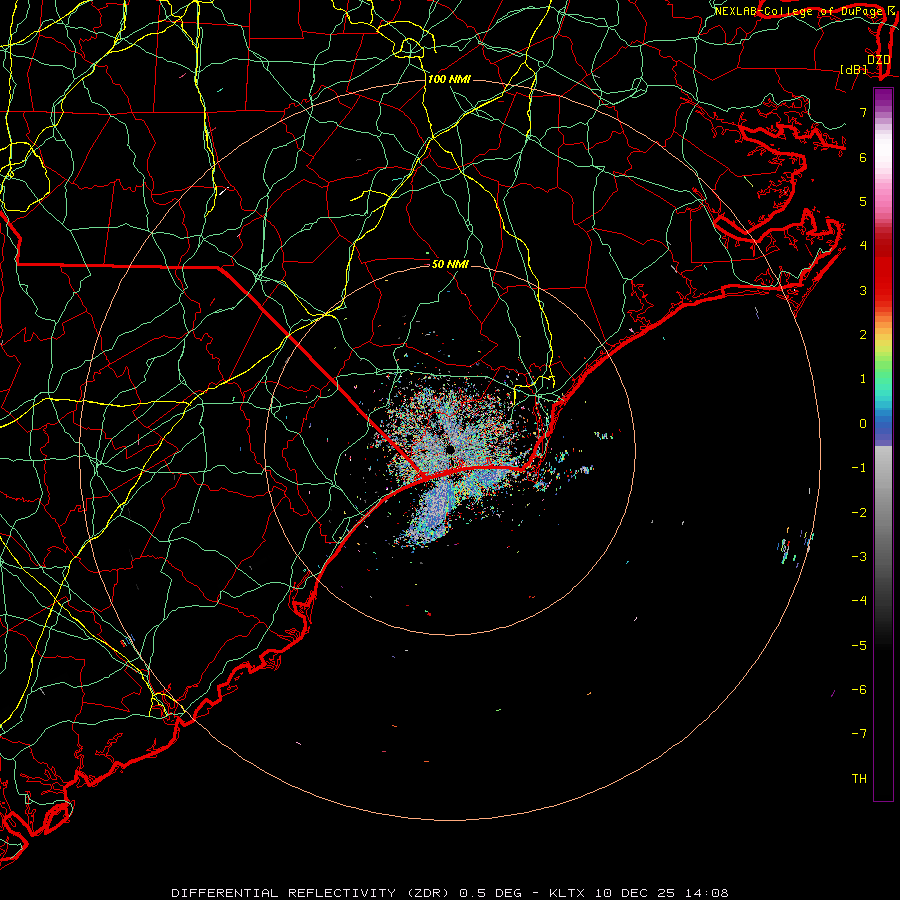
Task: Click the 0.5 DEG elevation text
Action: click(491, 893)
